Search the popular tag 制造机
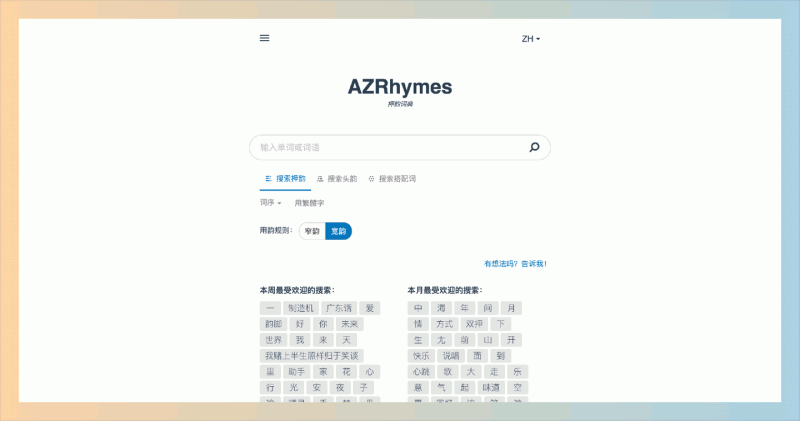The width and height of the screenshot is (800, 421). pyautogui.click(x=301, y=308)
